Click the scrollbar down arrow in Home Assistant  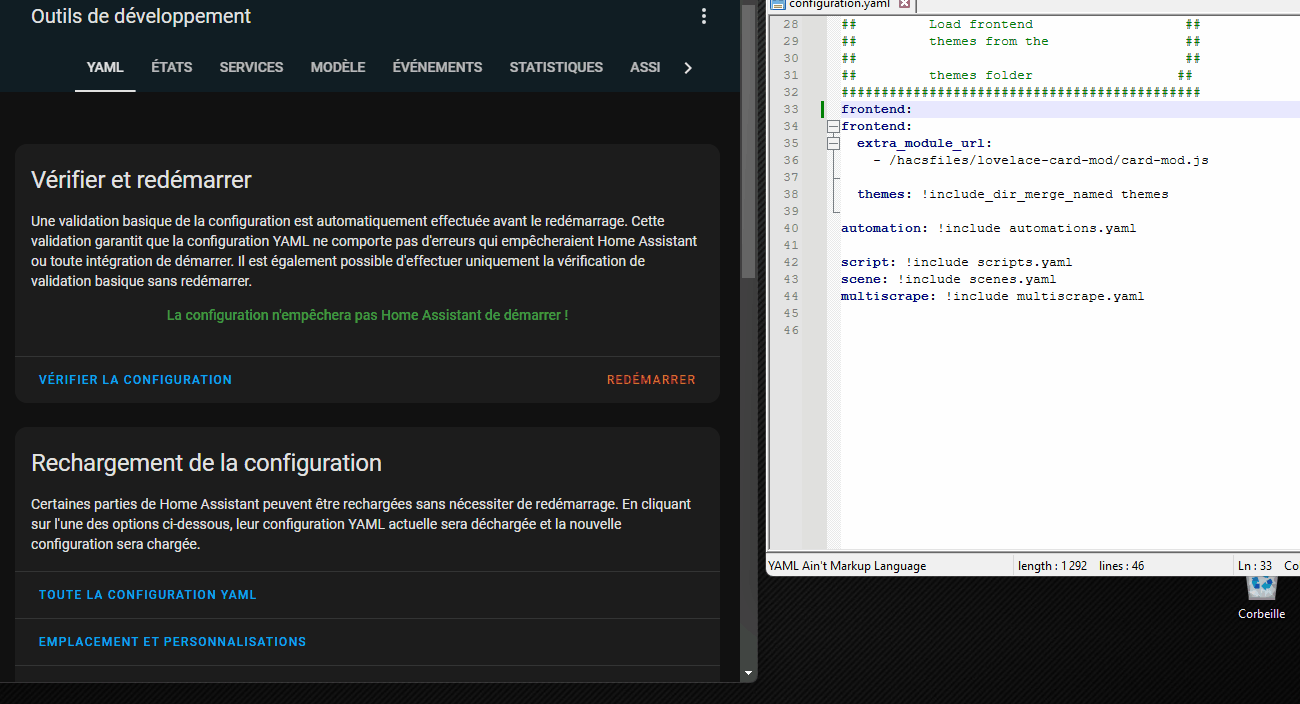pyautogui.click(x=749, y=674)
